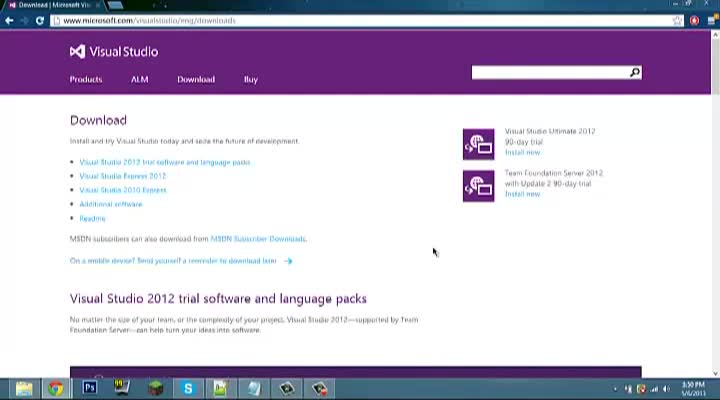Open Visual Studio 2012 trial software link

click(x=165, y=162)
